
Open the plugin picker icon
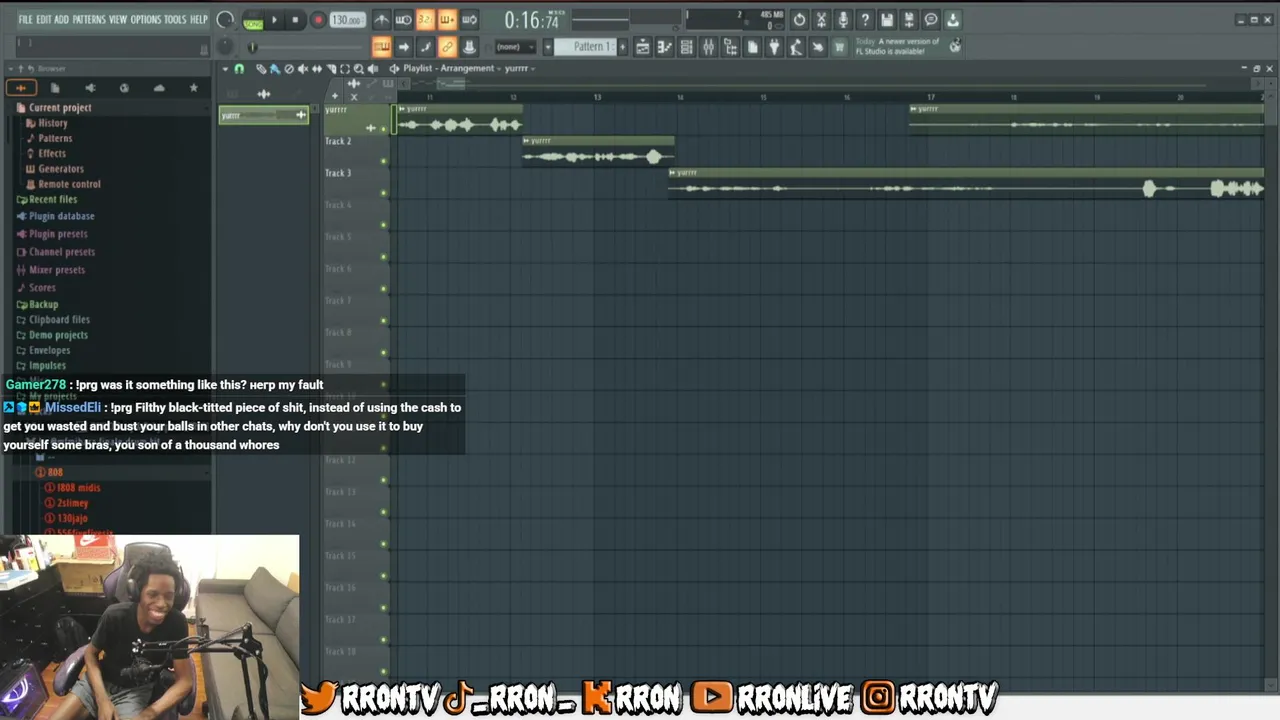(x=773, y=47)
